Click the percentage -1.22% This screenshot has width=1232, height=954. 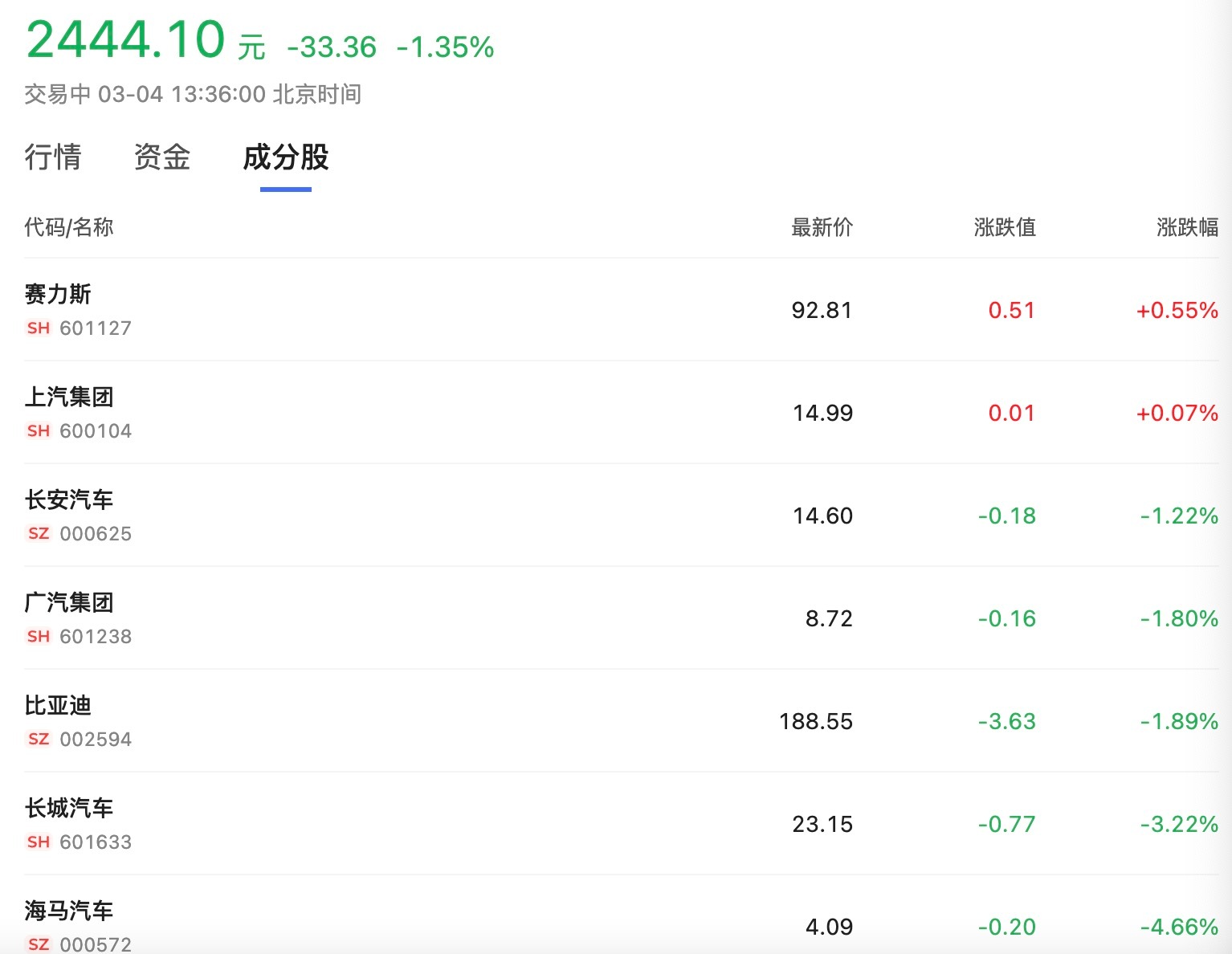point(1180,516)
